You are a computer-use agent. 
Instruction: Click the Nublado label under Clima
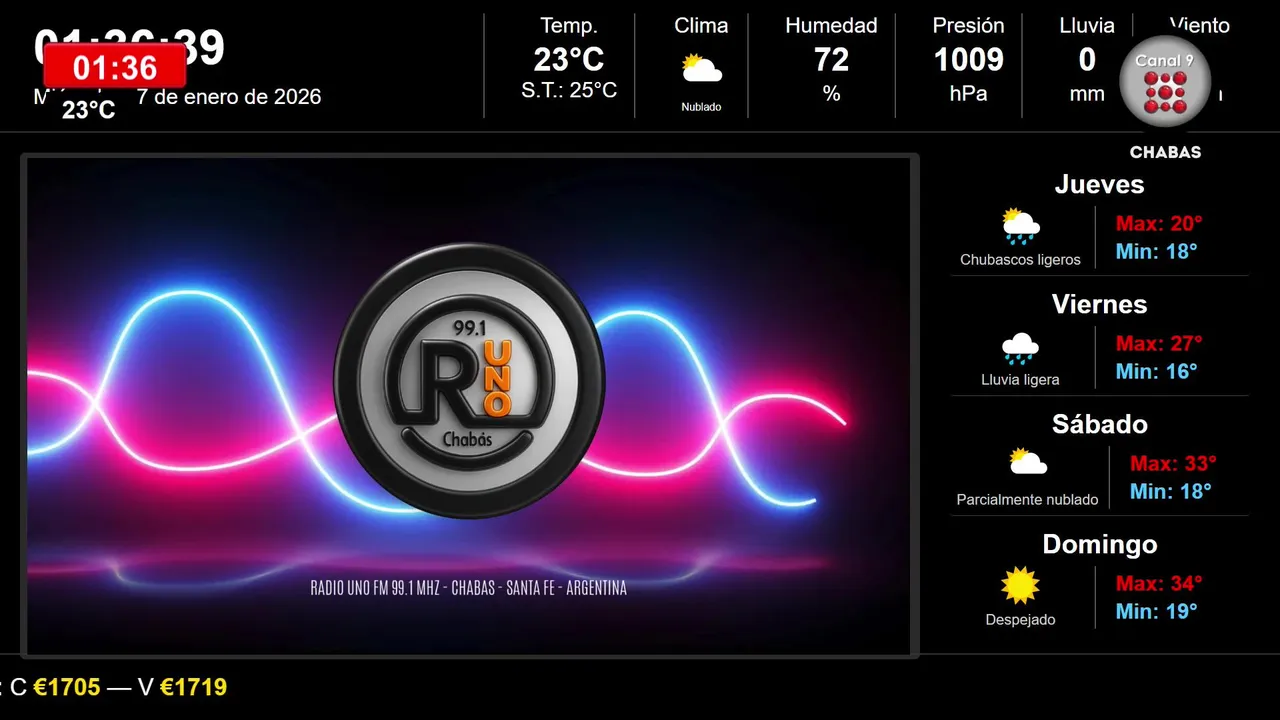pos(701,107)
